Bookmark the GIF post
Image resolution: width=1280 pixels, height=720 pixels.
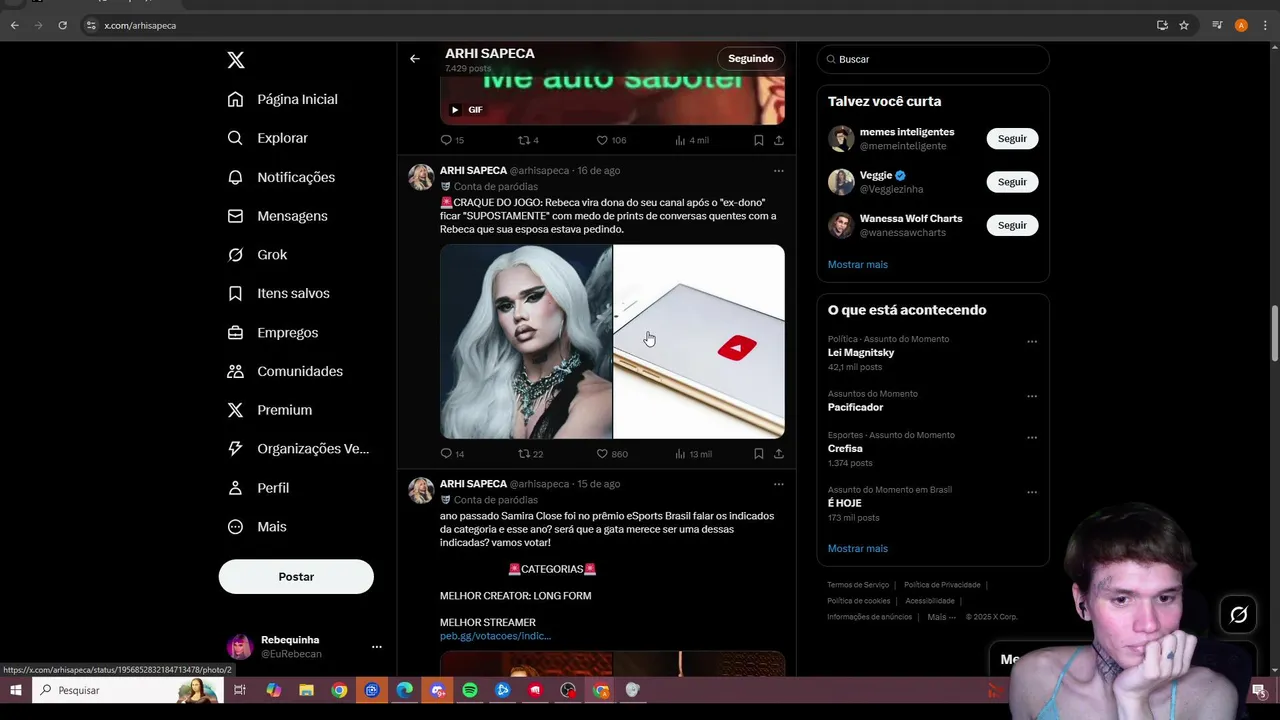(759, 140)
